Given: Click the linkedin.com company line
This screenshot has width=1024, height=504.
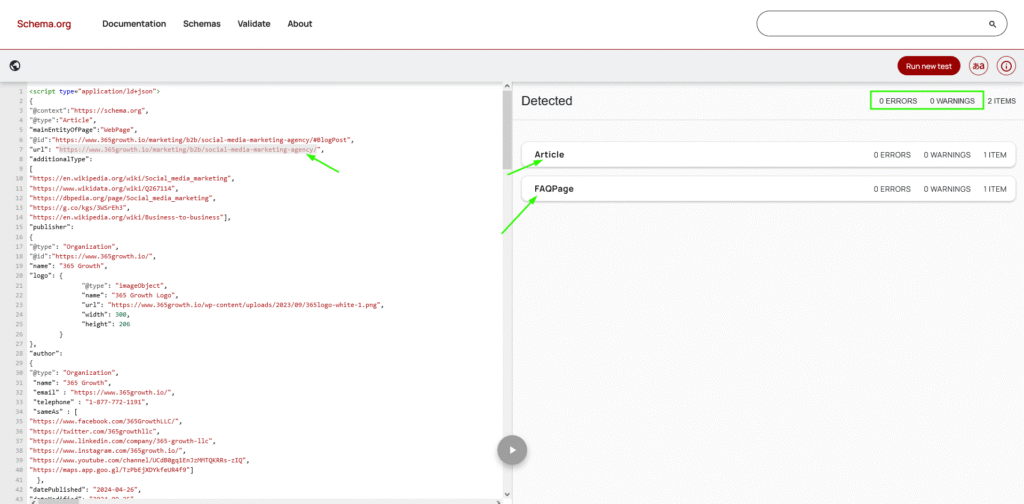Looking at the screenshot, I should coord(122,441).
